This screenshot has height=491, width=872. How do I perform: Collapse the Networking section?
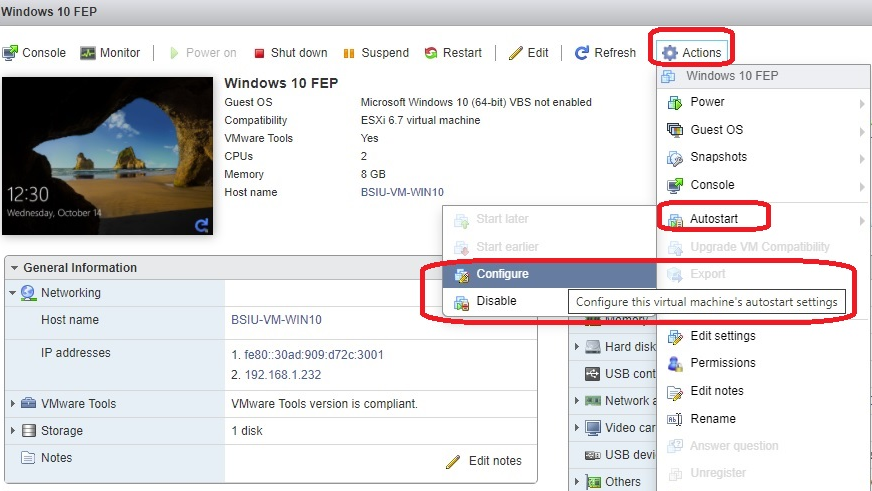coord(13,293)
